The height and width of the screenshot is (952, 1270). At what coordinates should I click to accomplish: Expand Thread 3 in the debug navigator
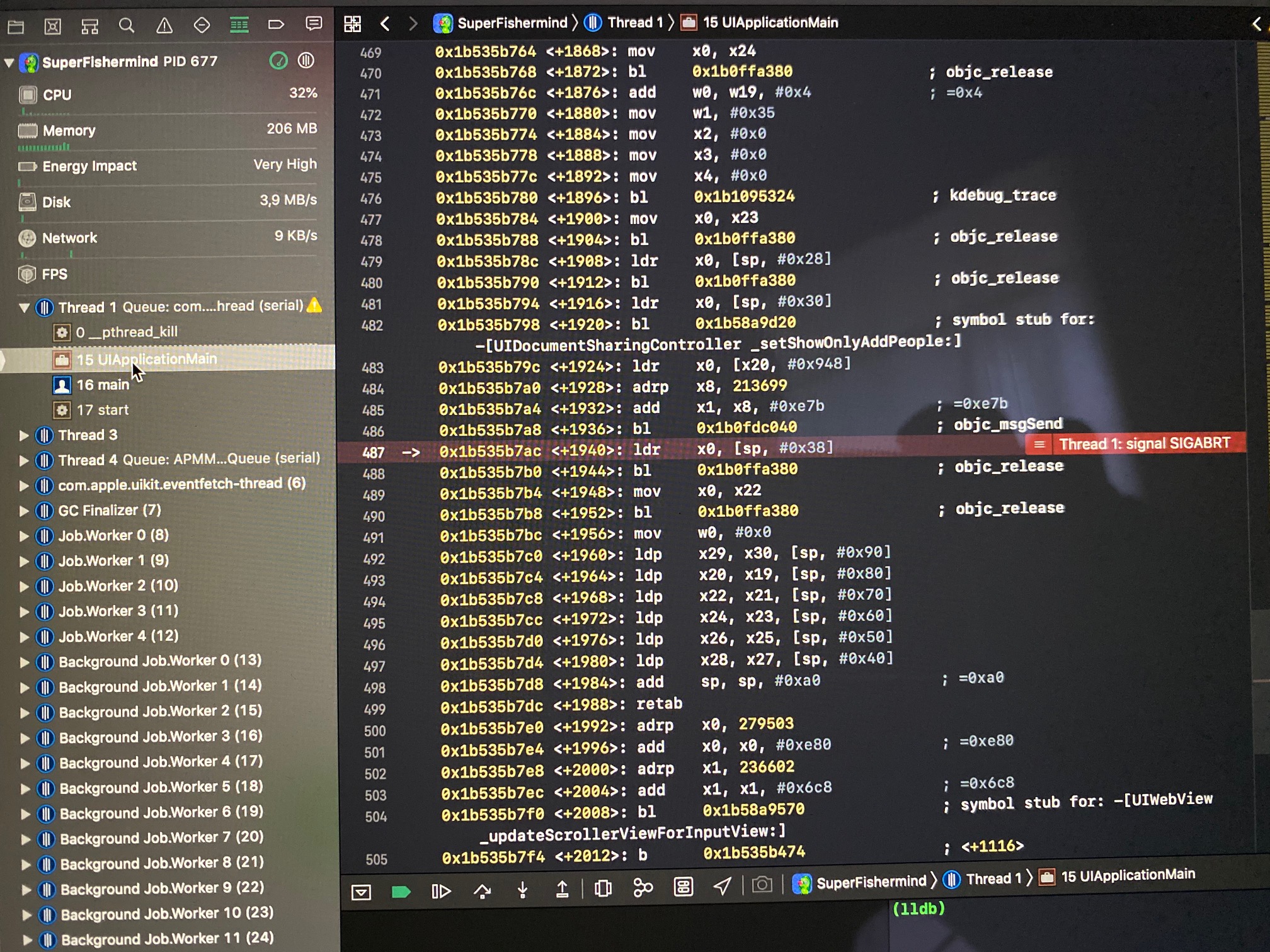(24, 435)
